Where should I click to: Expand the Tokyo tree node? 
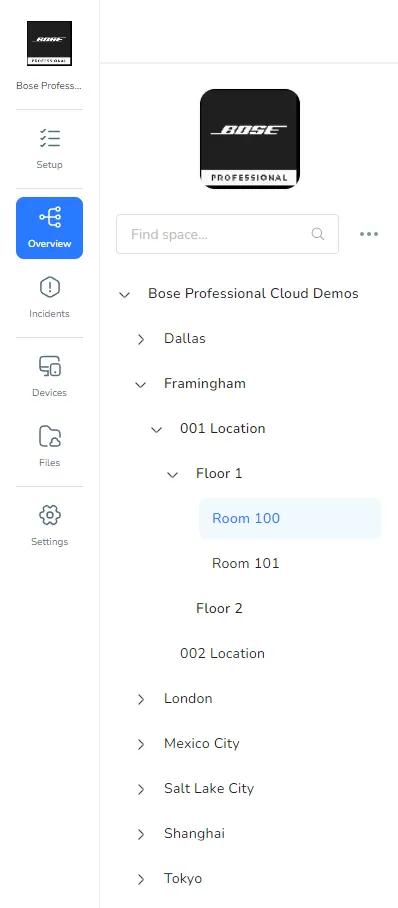click(141, 880)
